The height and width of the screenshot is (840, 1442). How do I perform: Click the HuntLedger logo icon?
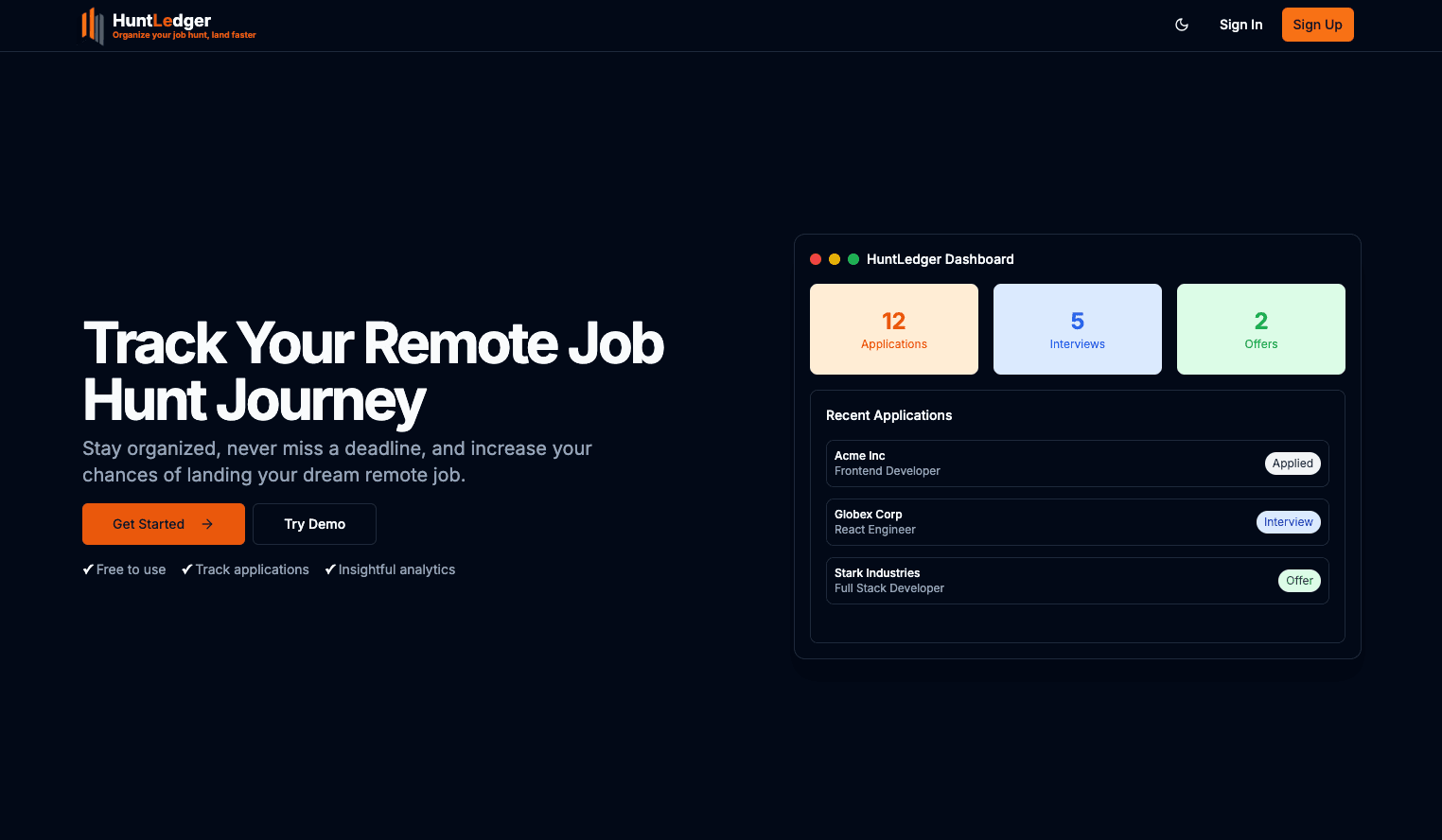[93, 26]
